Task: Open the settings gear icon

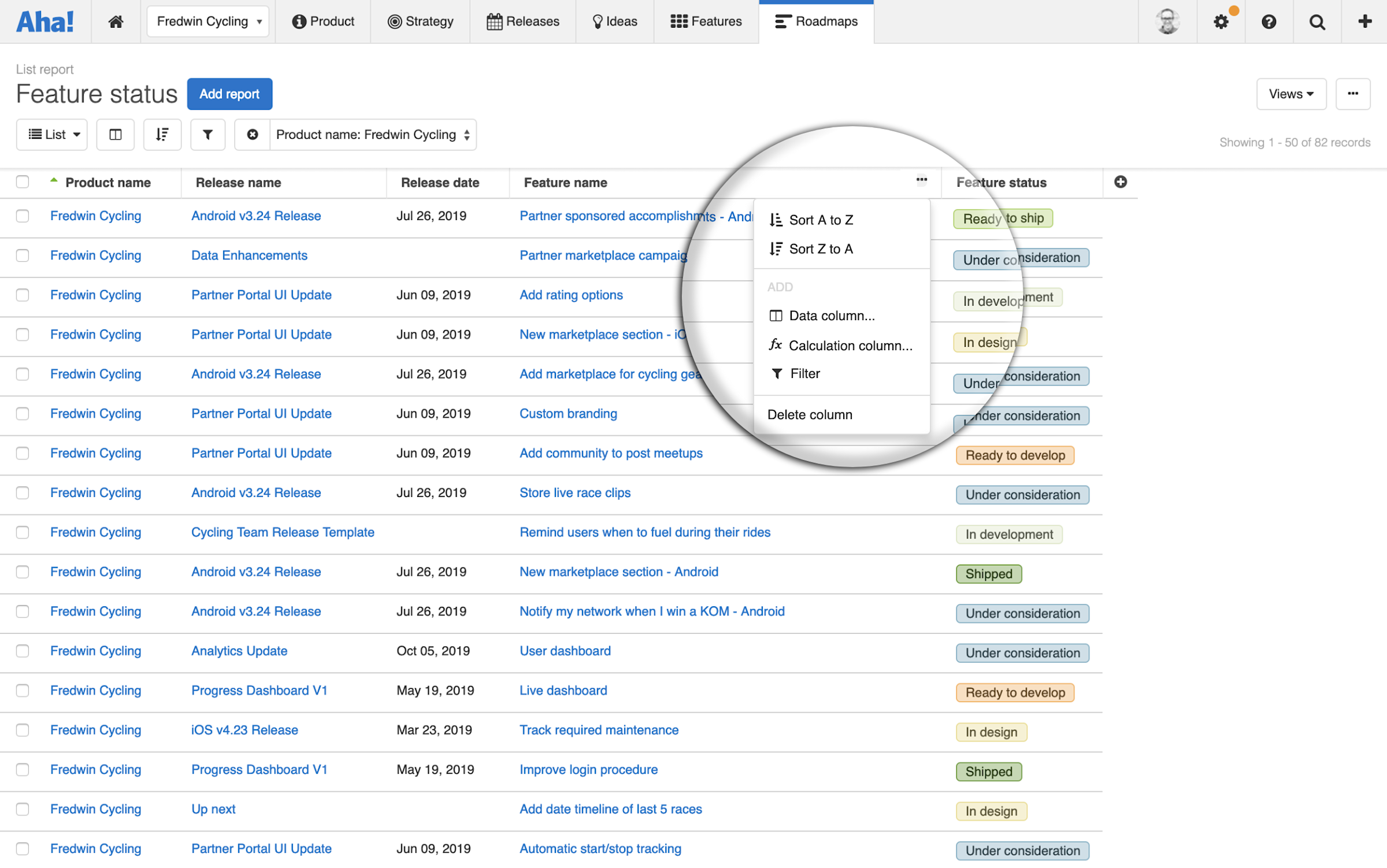Action: pyautogui.click(x=1221, y=22)
